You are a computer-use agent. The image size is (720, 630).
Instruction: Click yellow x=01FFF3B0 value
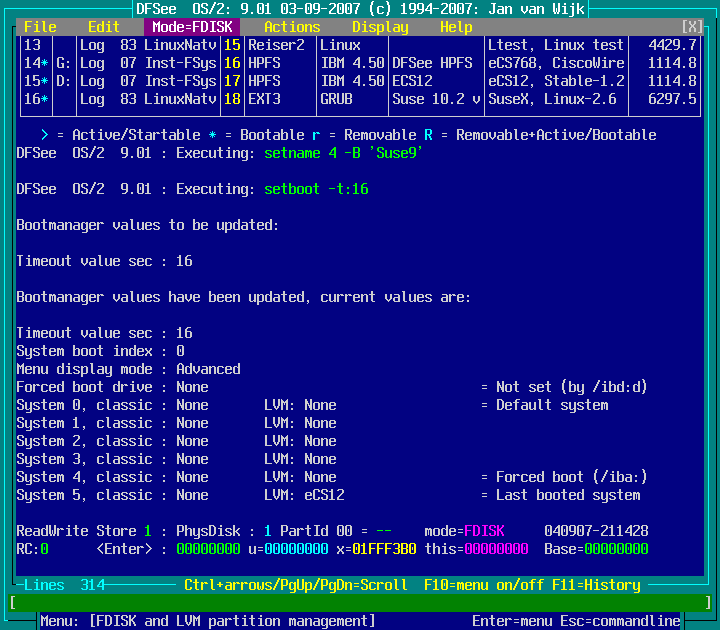pos(376,549)
